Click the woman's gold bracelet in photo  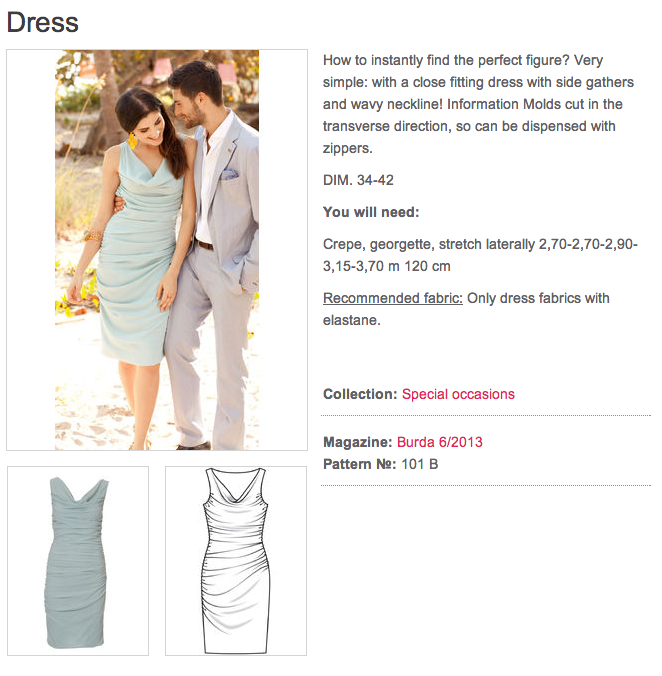tap(94, 236)
